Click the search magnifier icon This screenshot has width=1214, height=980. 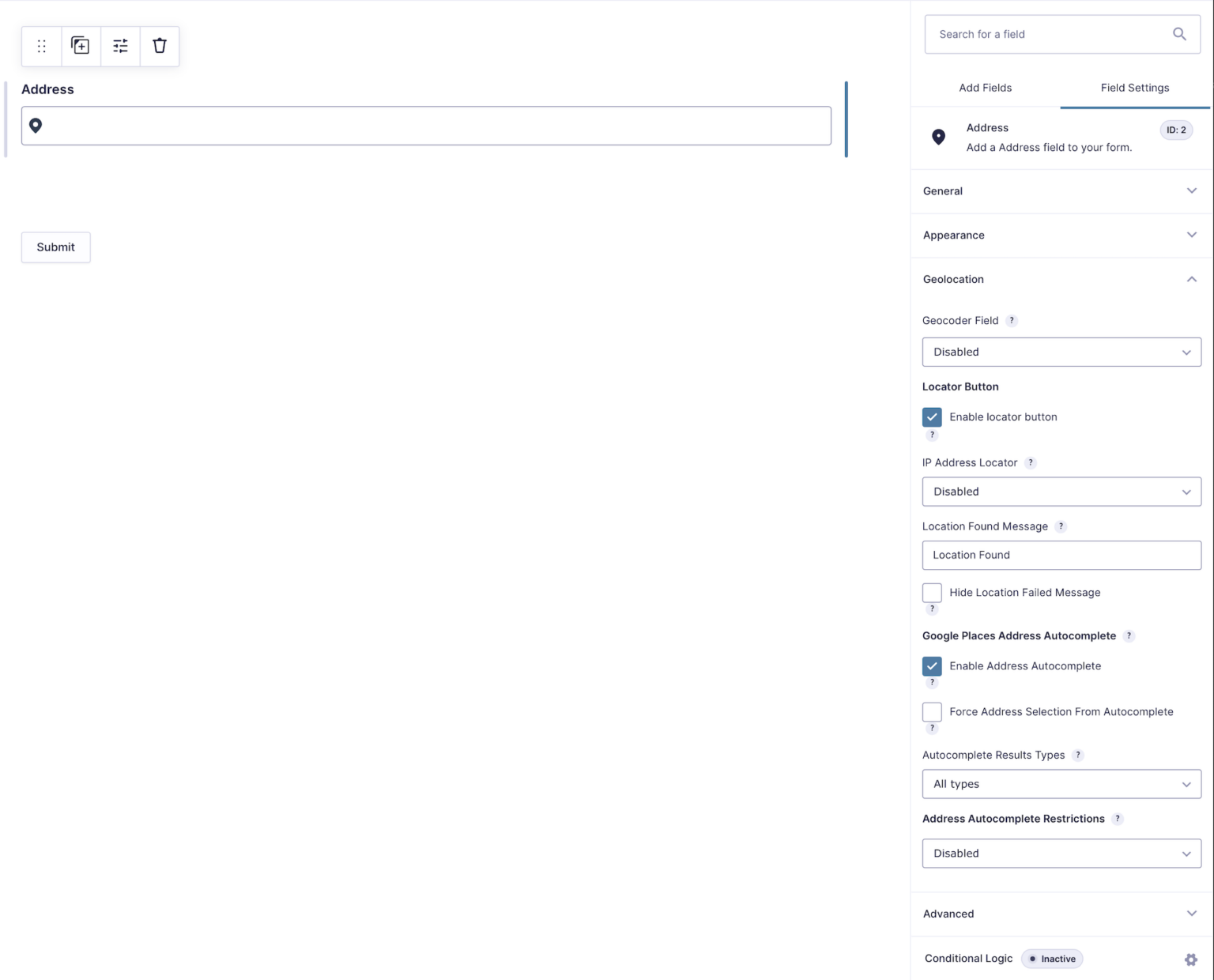tap(1179, 34)
